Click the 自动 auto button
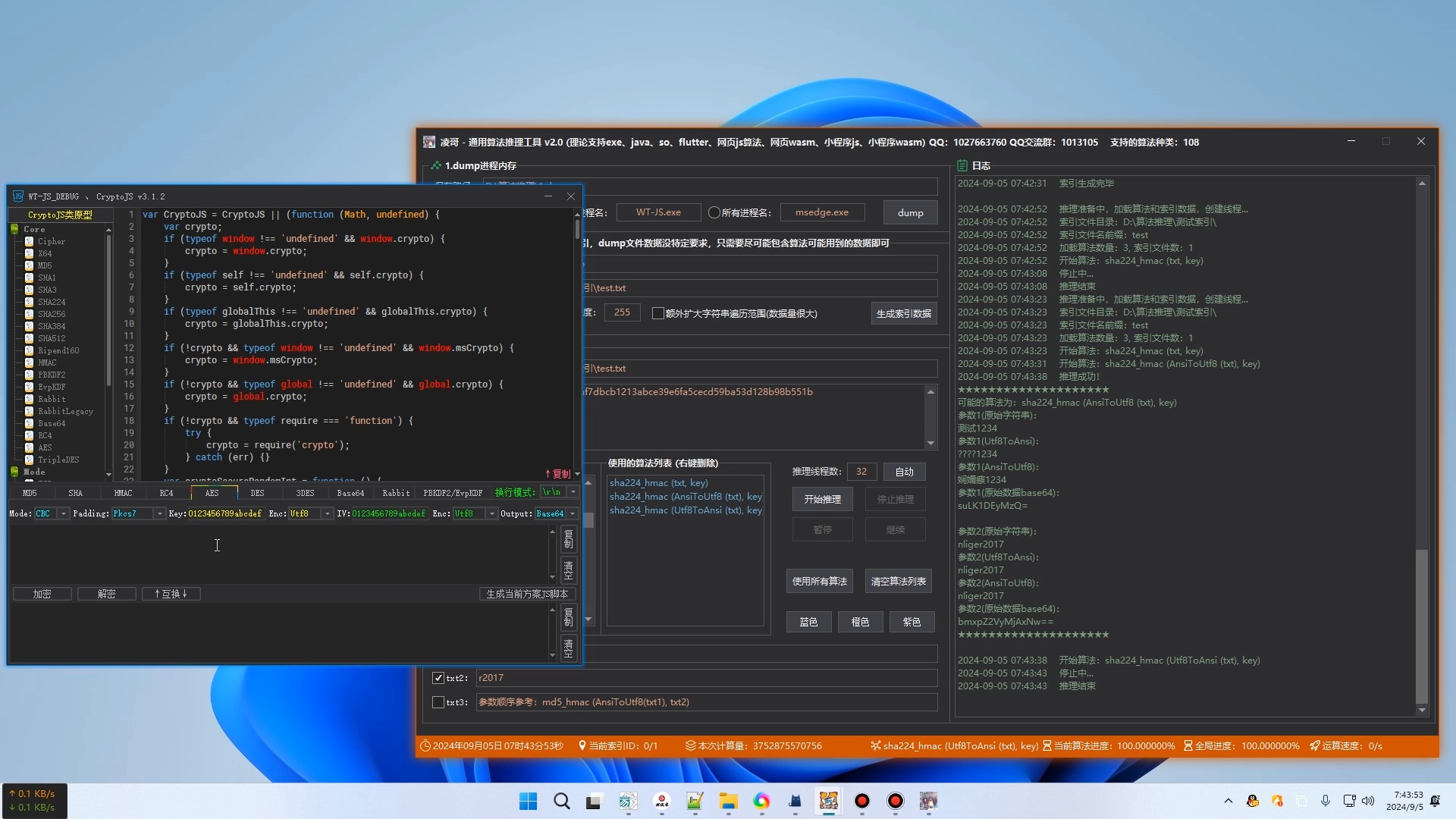 point(904,472)
